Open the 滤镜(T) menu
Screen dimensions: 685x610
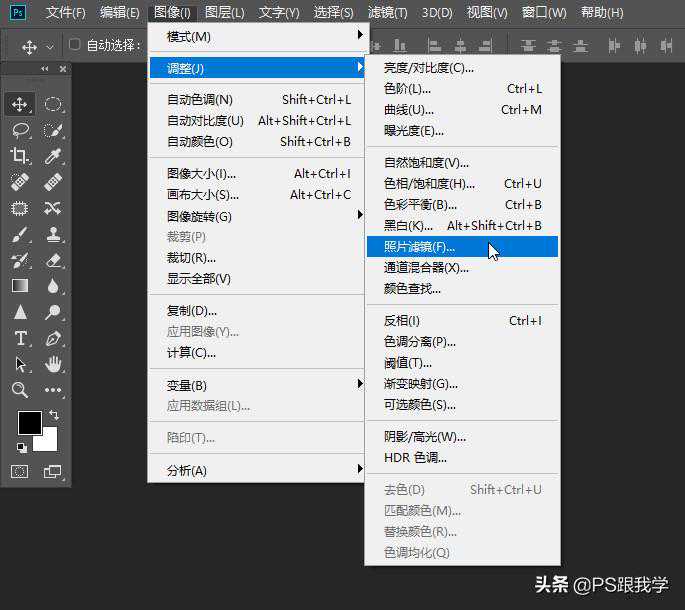[x=387, y=13]
